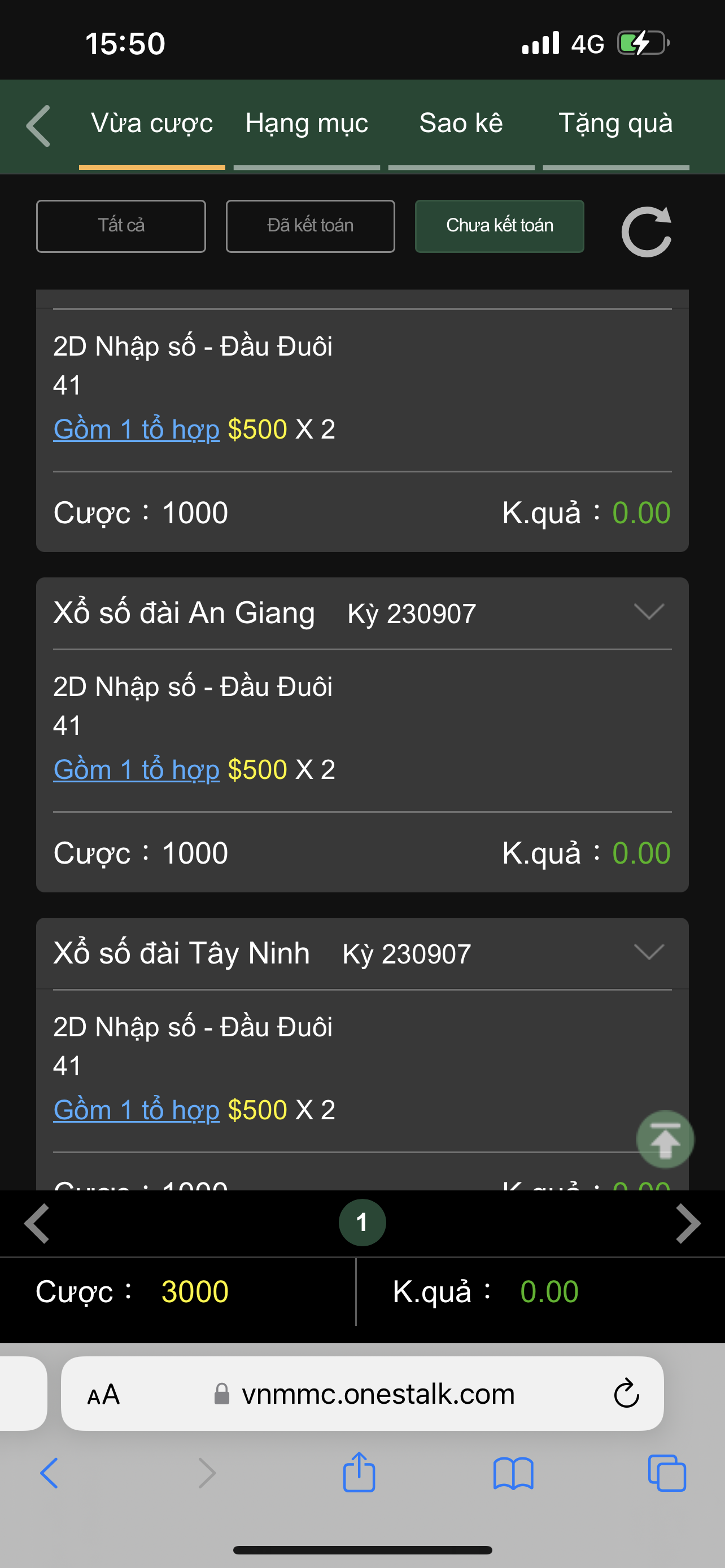Screen dimensions: 725x1568
Task: Reload the page from address bar
Action: (x=626, y=1394)
